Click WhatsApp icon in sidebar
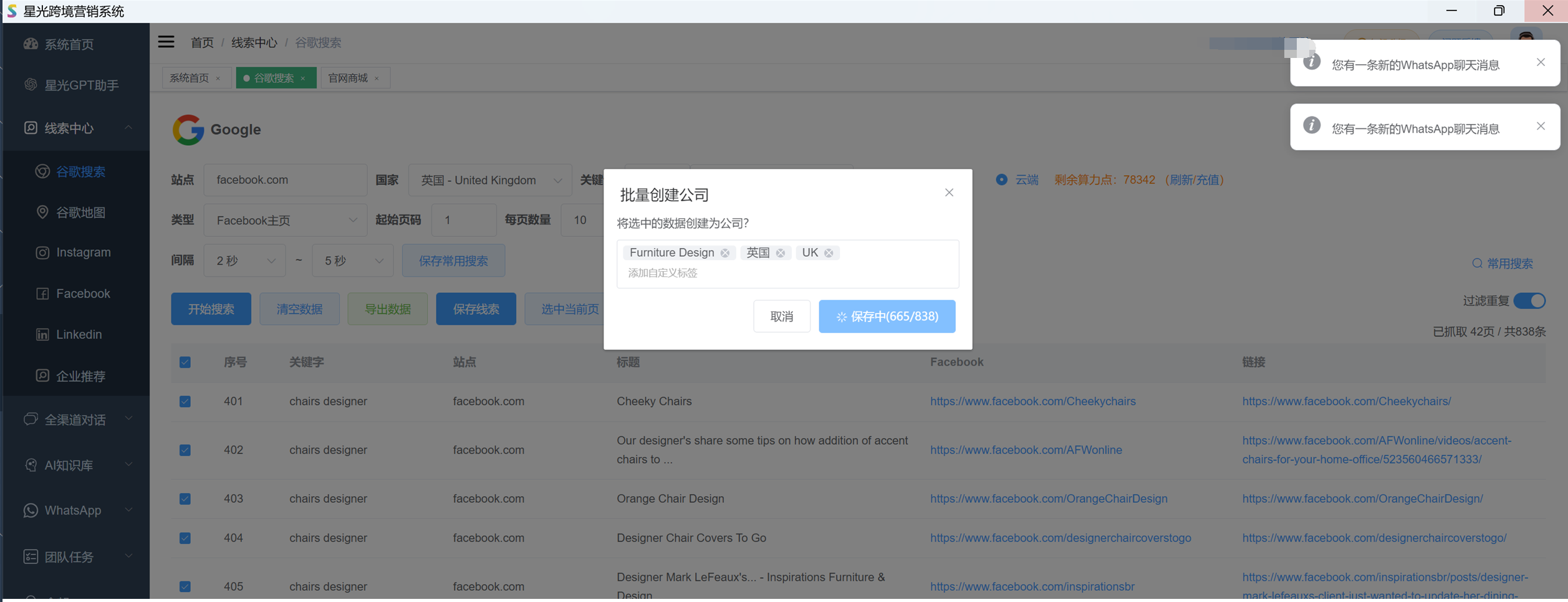 pos(31,510)
